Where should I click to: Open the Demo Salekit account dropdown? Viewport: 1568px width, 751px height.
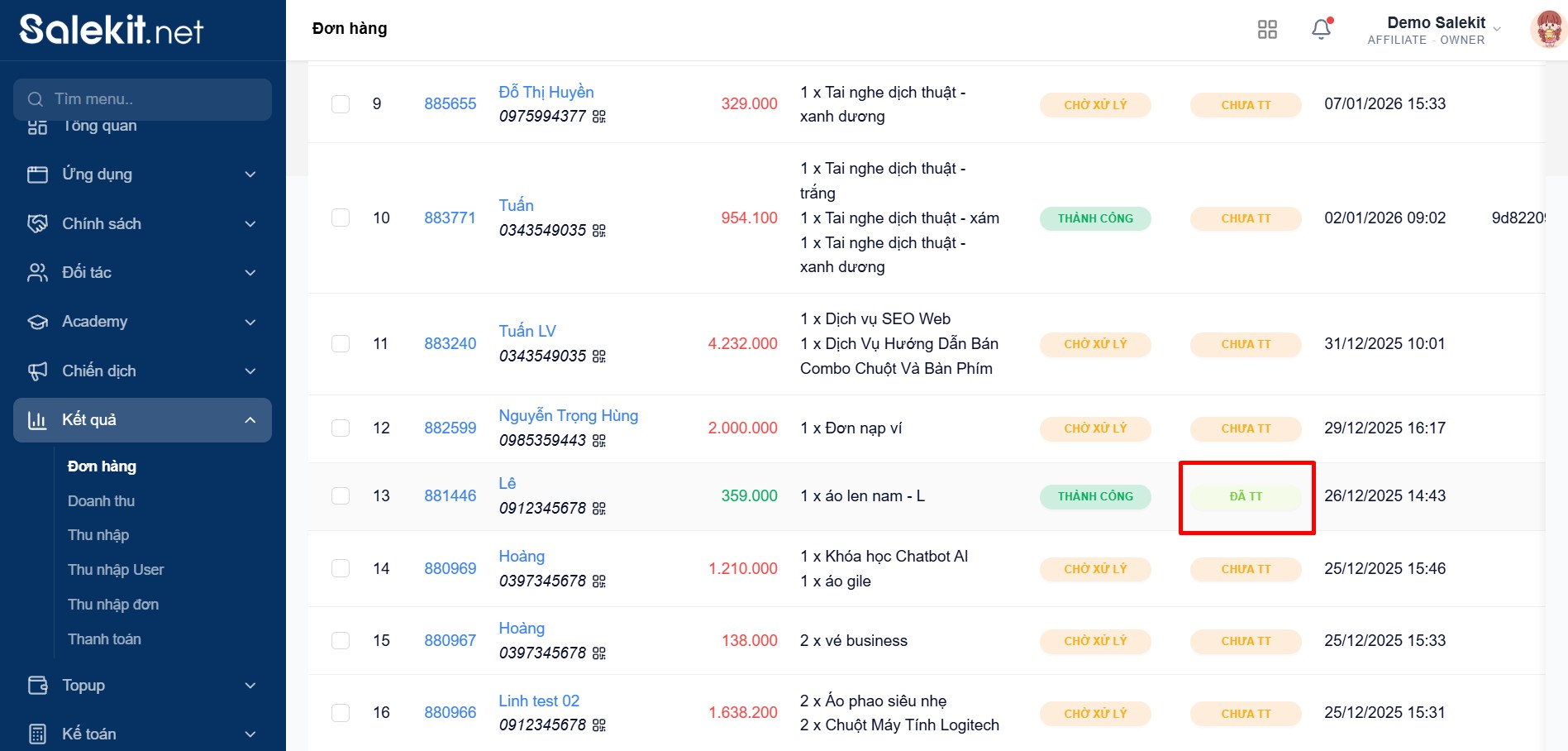[1437, 30]
